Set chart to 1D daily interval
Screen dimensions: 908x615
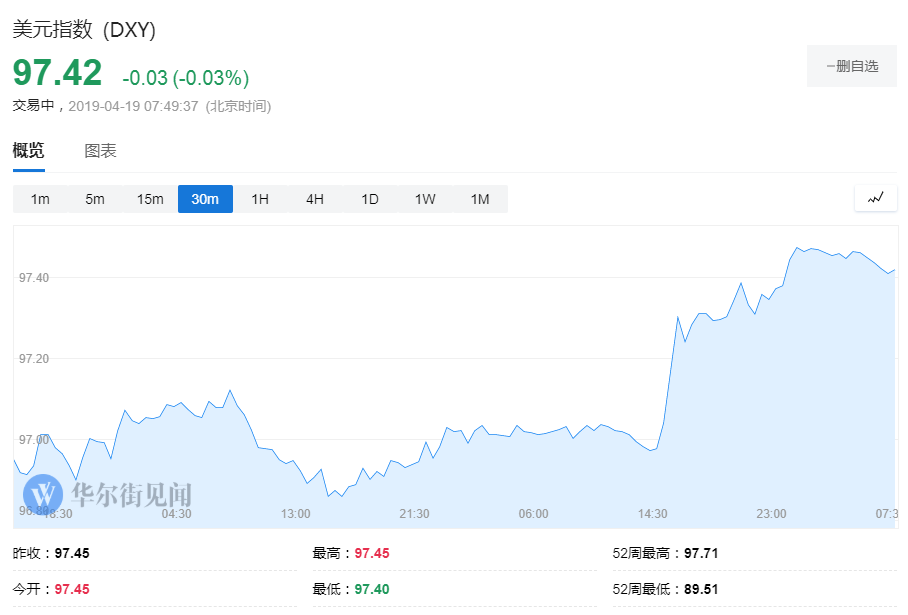coord(370,199)
